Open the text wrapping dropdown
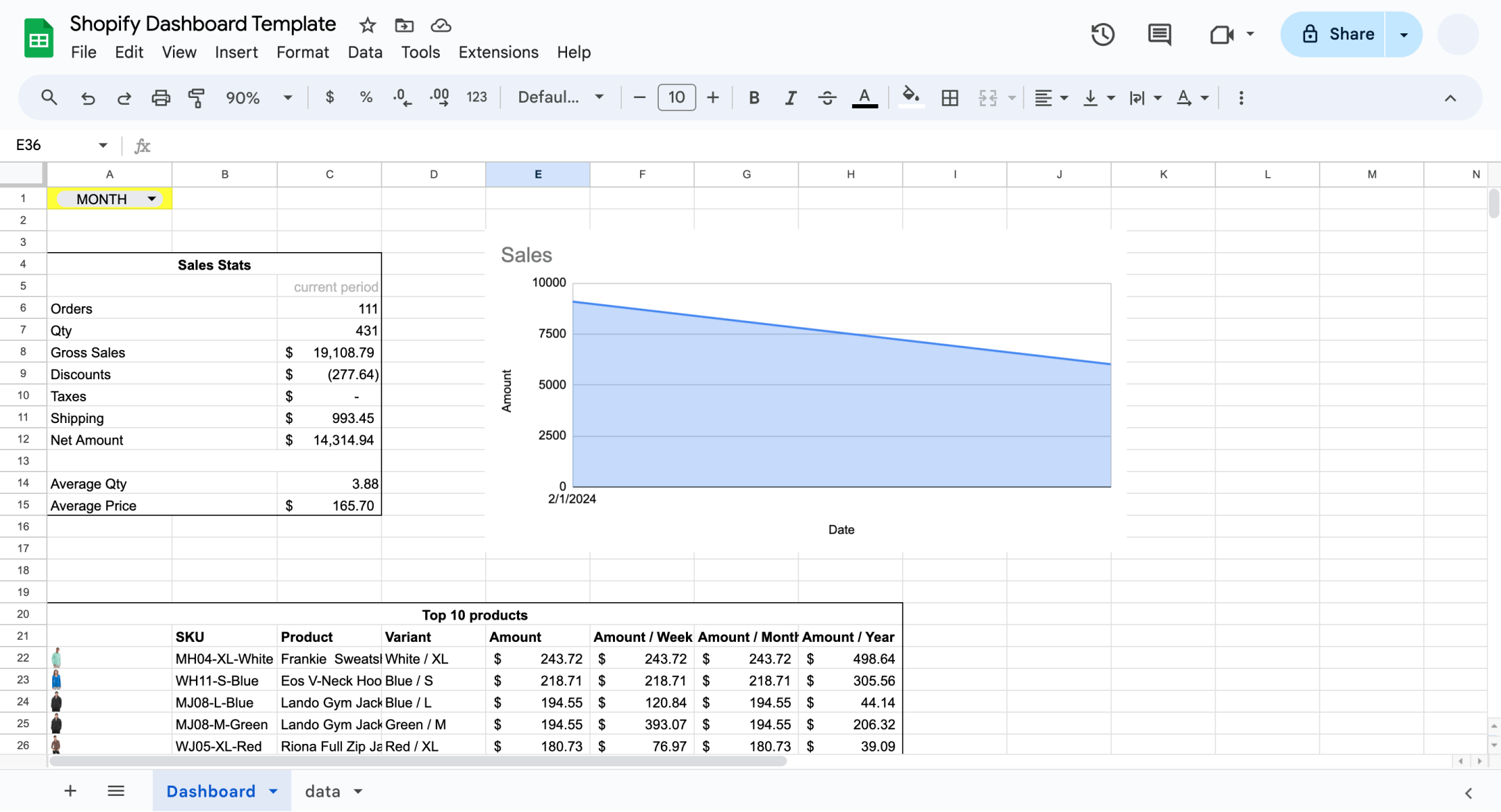1501x812 pixels. click(1145, 98)
